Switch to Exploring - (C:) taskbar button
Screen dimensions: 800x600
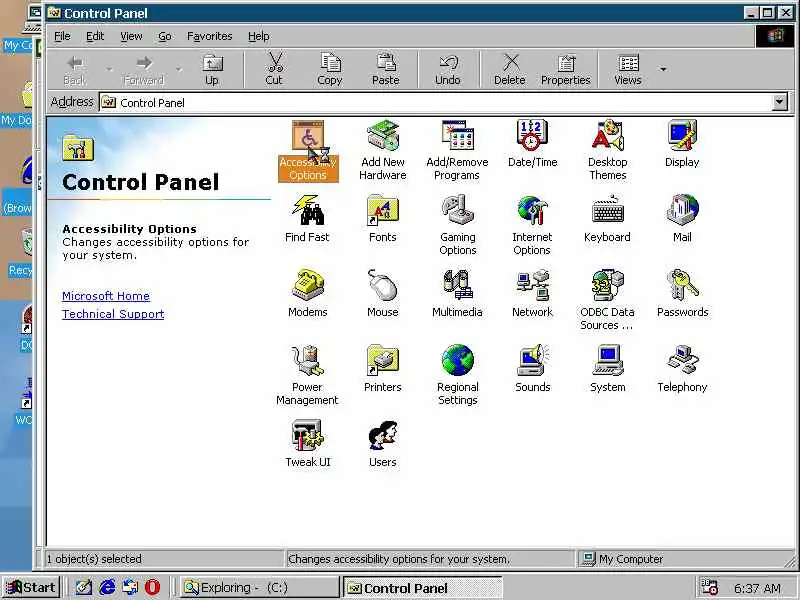point(259,588)
